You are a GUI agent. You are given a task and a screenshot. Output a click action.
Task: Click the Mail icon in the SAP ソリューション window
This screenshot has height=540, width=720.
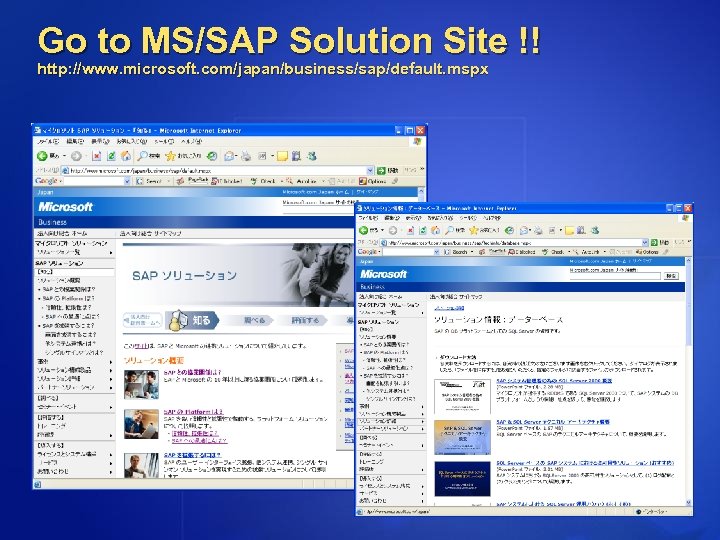click(x=229, y=156)
